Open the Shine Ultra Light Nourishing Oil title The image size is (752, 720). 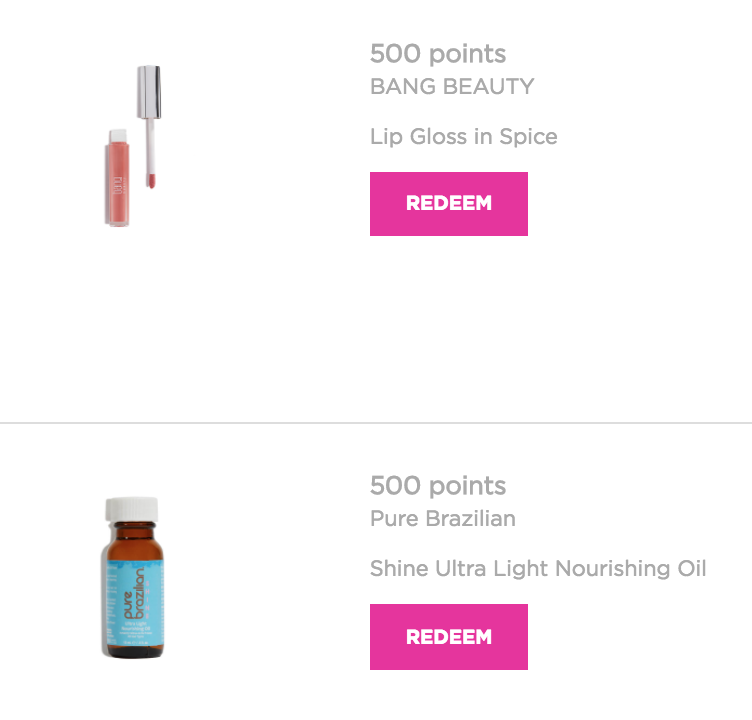538,569
